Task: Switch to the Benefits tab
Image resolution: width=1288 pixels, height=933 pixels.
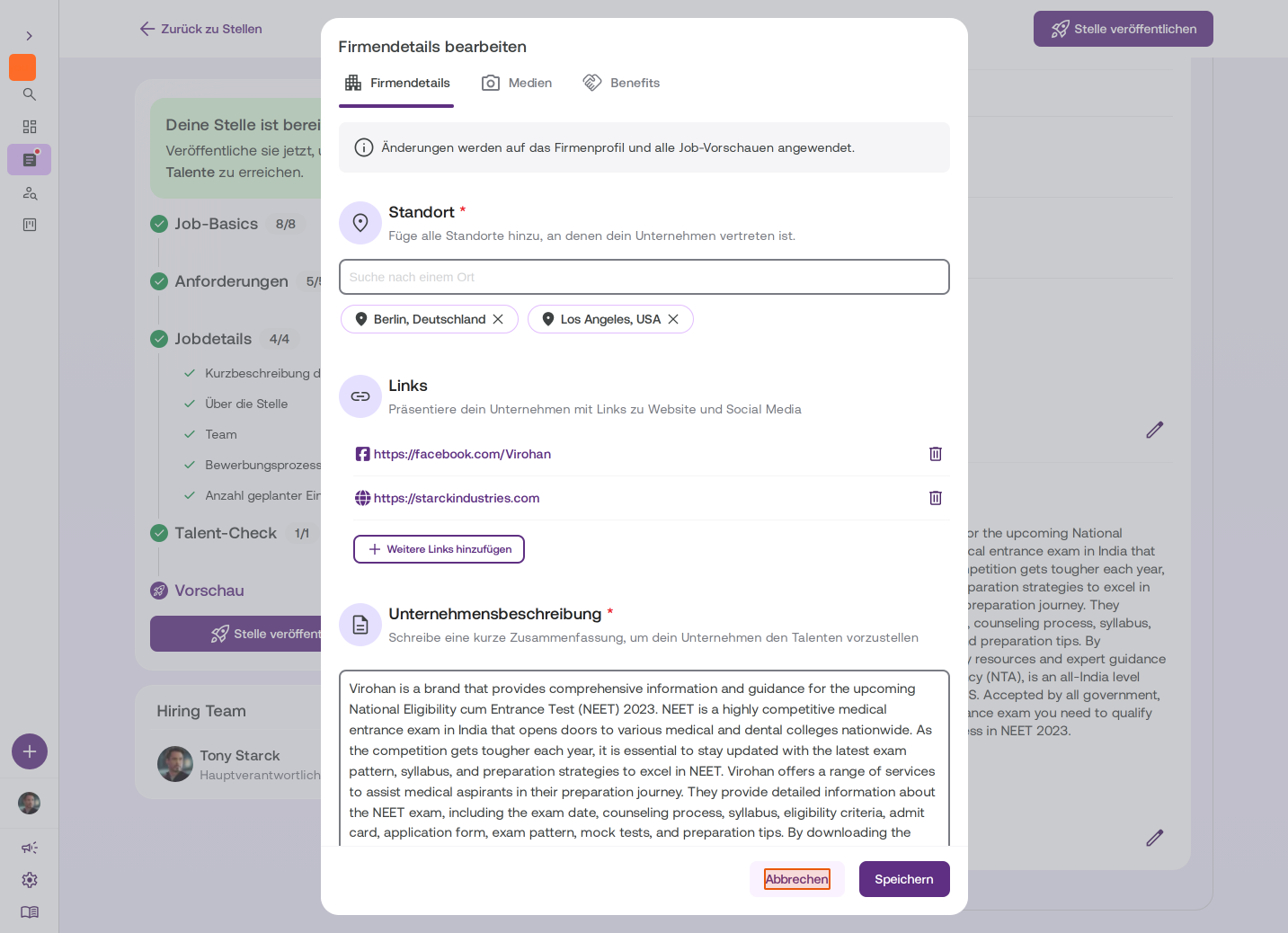Action: coord(621,83)
